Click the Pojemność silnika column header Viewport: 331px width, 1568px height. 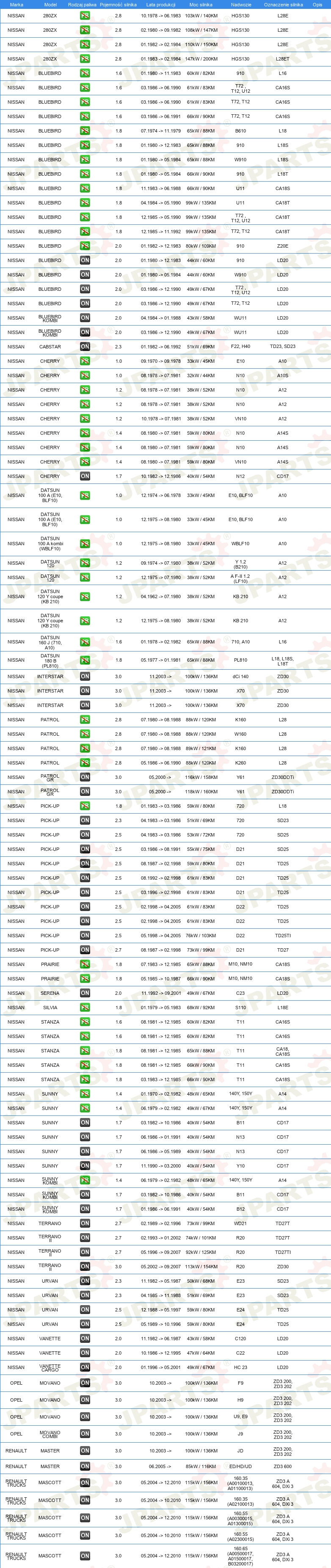(118, 4)
